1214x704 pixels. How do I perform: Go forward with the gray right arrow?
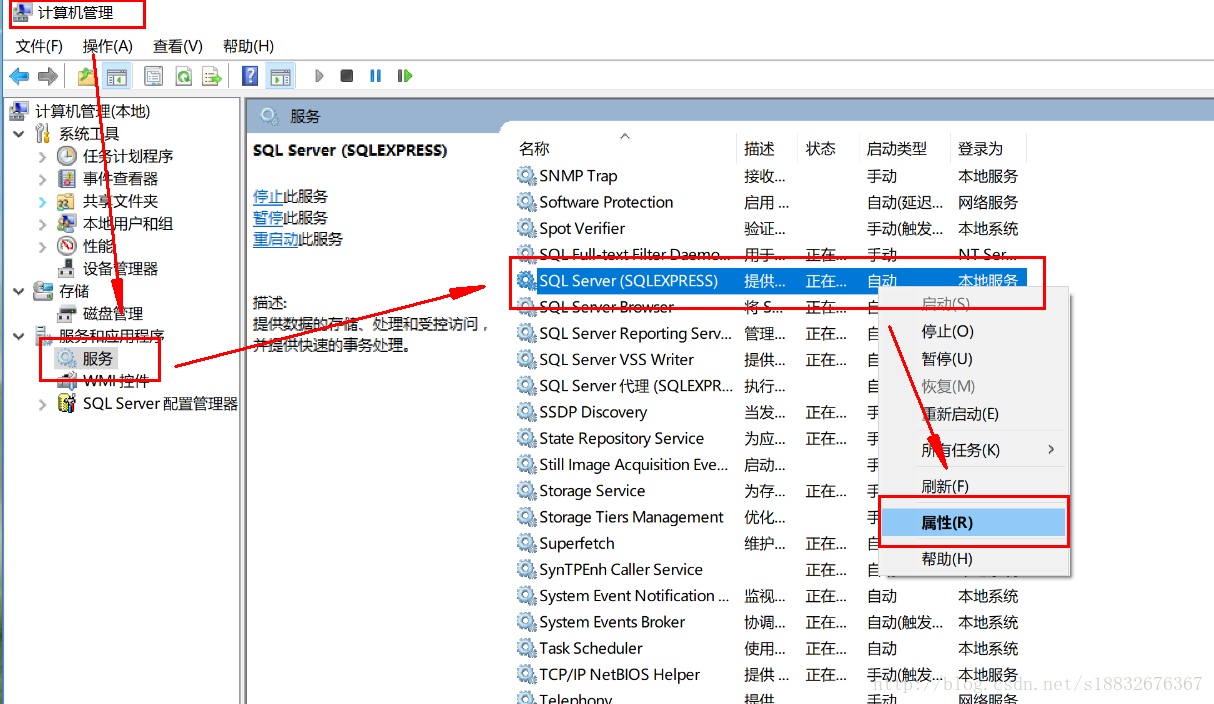click(47, 76)
